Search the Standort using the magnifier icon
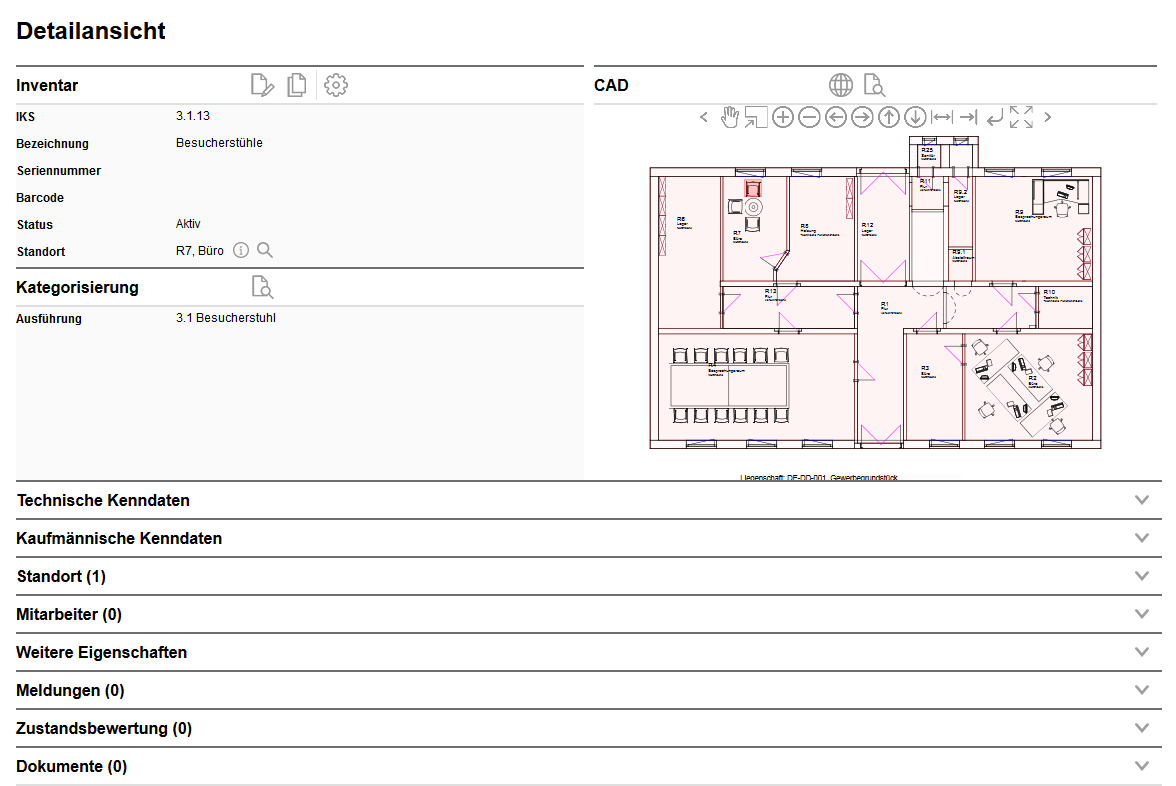Image resolution: width=1176 pixels, height=786 pixels. pyautogui.click(x=264, y=250)
